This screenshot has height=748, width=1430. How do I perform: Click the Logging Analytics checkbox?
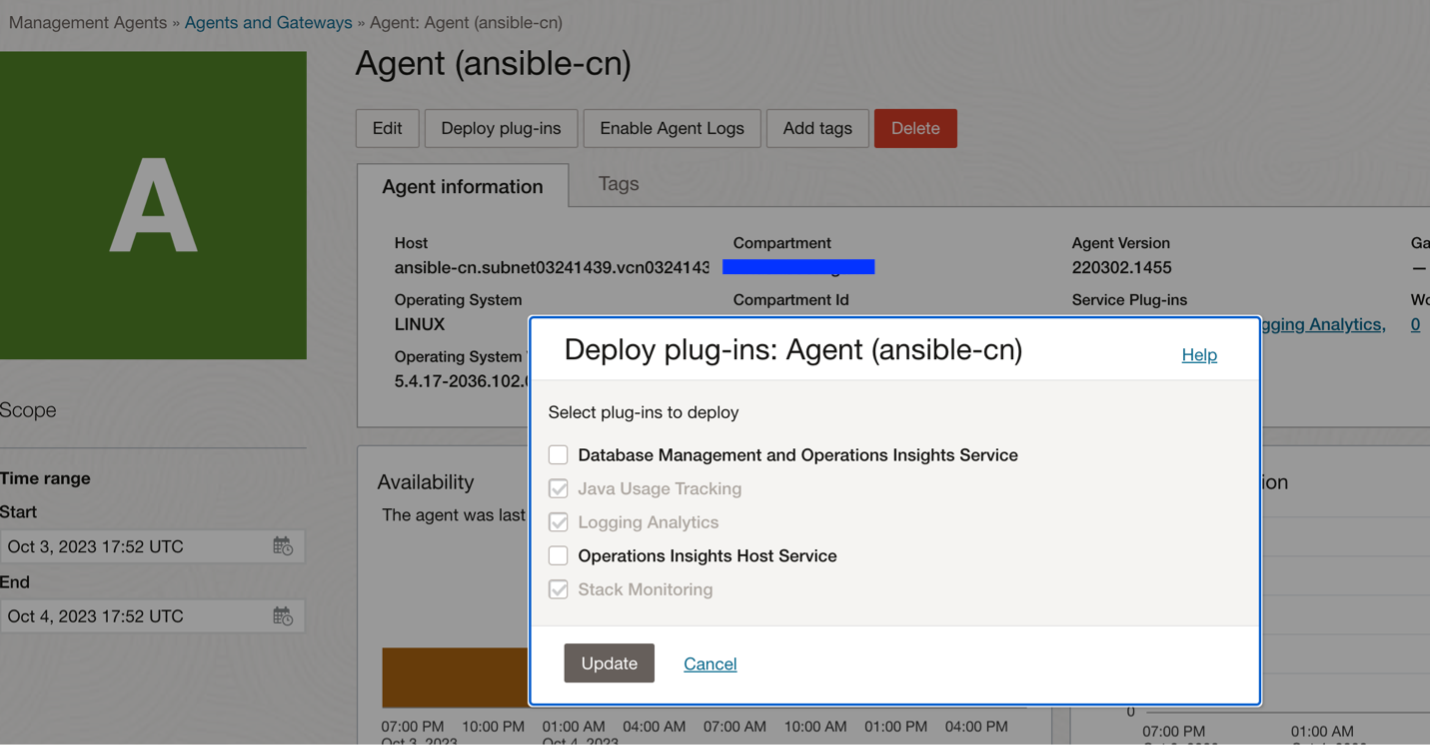click(558, 522)
